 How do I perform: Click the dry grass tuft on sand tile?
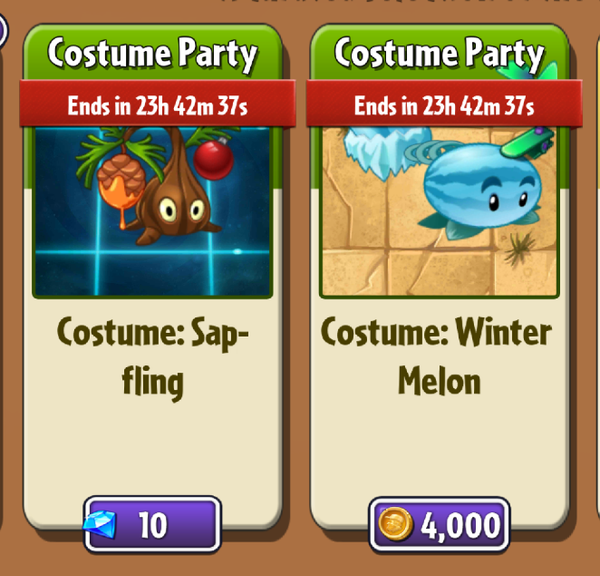tap(520, 248)
